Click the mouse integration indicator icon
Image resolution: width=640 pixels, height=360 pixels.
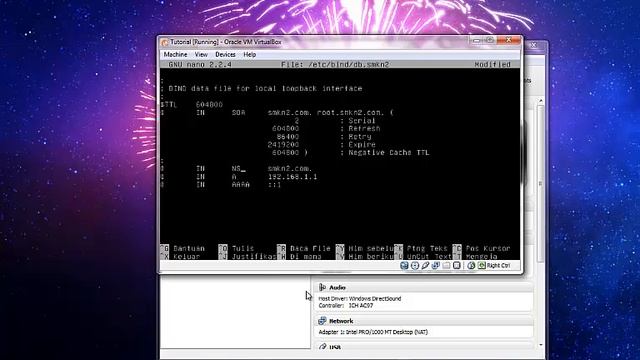tap(471, 265)
